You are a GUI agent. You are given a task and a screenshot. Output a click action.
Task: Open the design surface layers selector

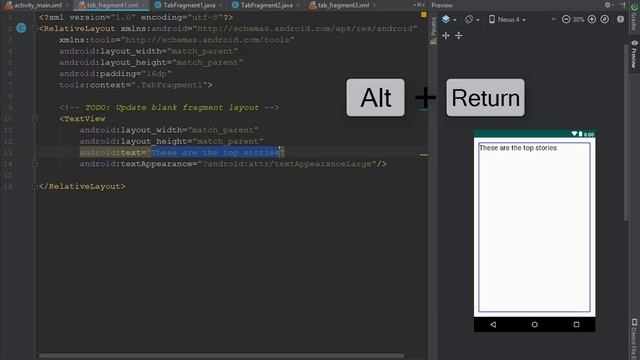446,19
